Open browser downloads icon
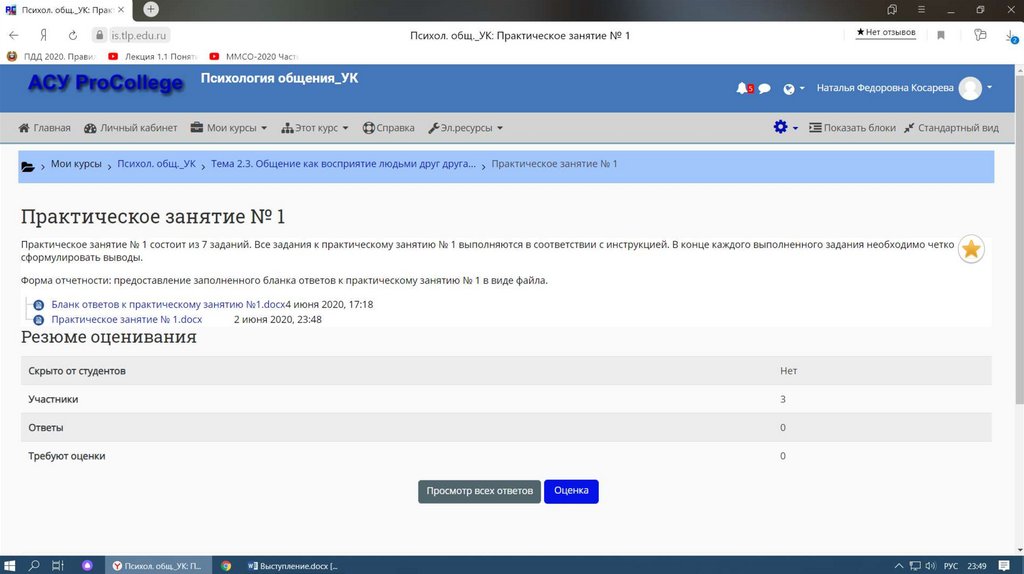Screen dimensions: 1024x574 click(1011, 37)
